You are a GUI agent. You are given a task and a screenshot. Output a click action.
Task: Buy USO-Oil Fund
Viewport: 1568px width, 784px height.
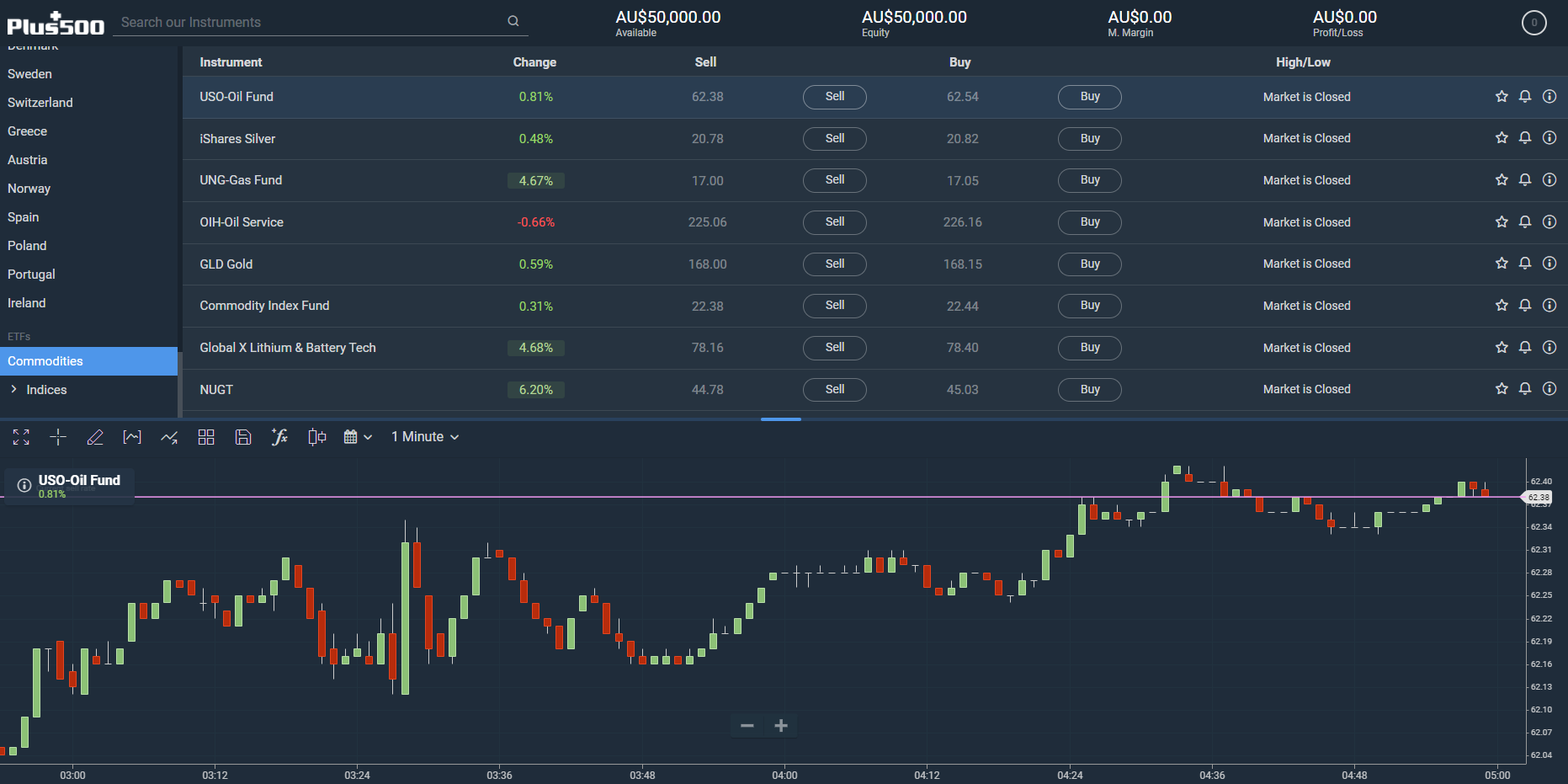click(x=1090, y=97)
